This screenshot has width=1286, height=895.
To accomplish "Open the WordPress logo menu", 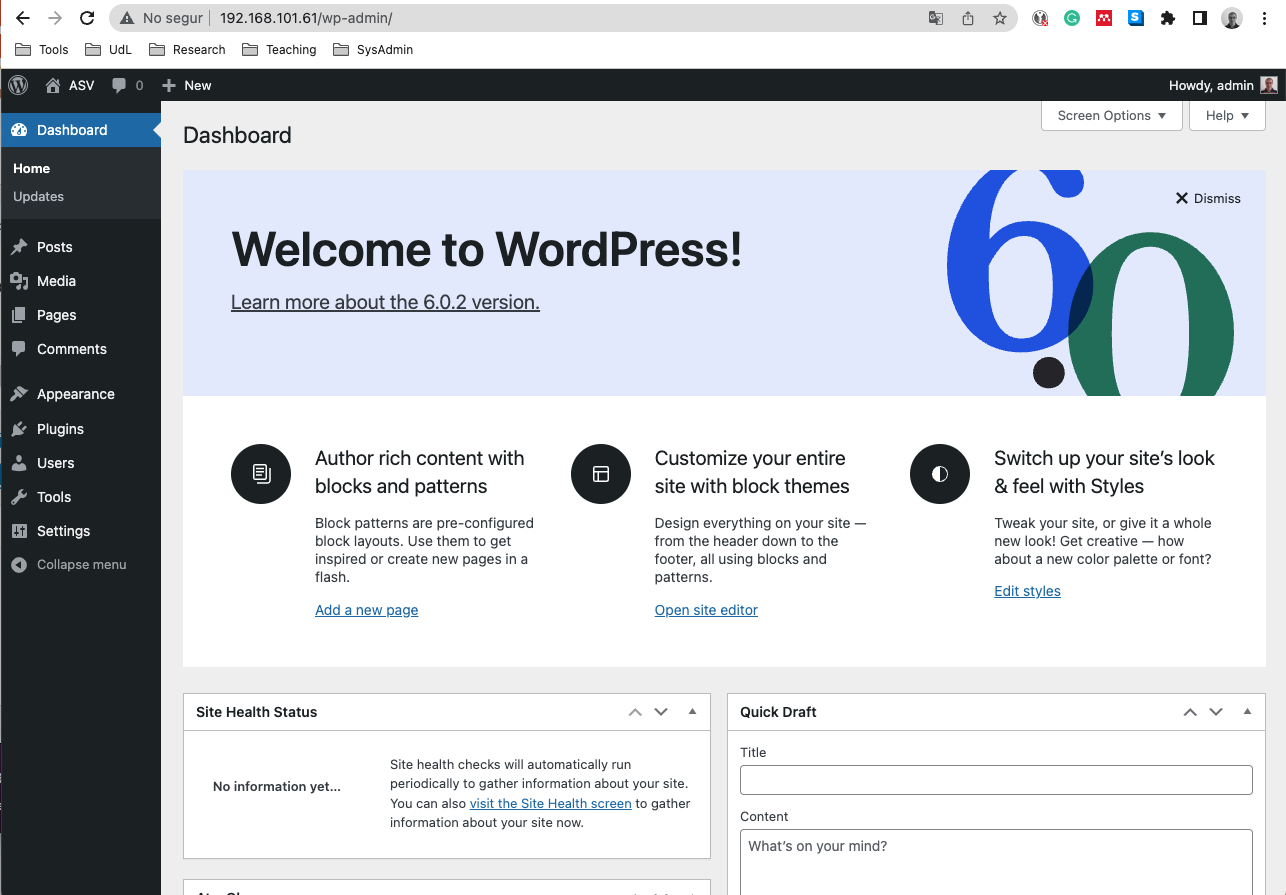I will pos(18,85).
